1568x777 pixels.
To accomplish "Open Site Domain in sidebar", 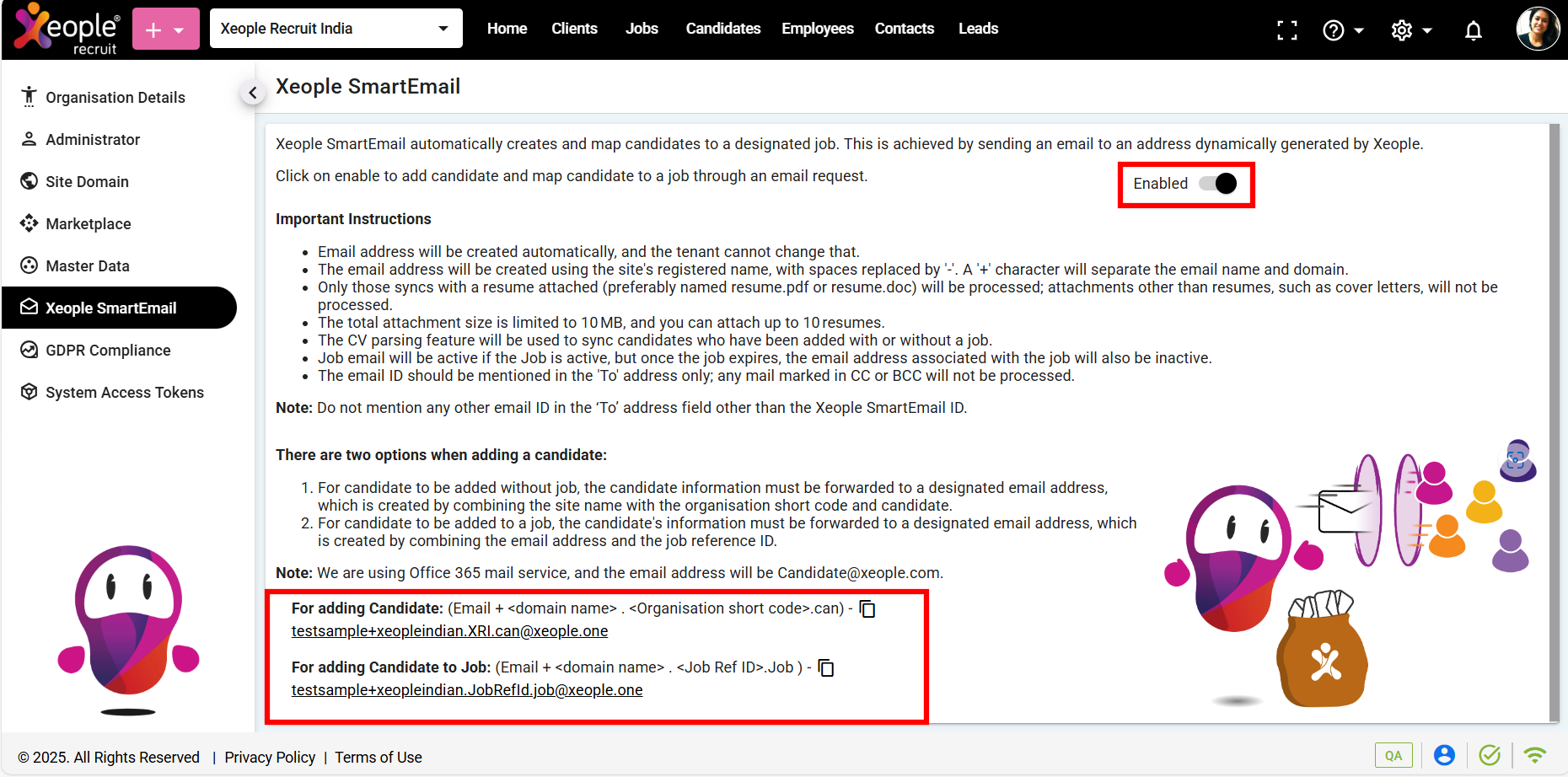I will coord(119,181).
